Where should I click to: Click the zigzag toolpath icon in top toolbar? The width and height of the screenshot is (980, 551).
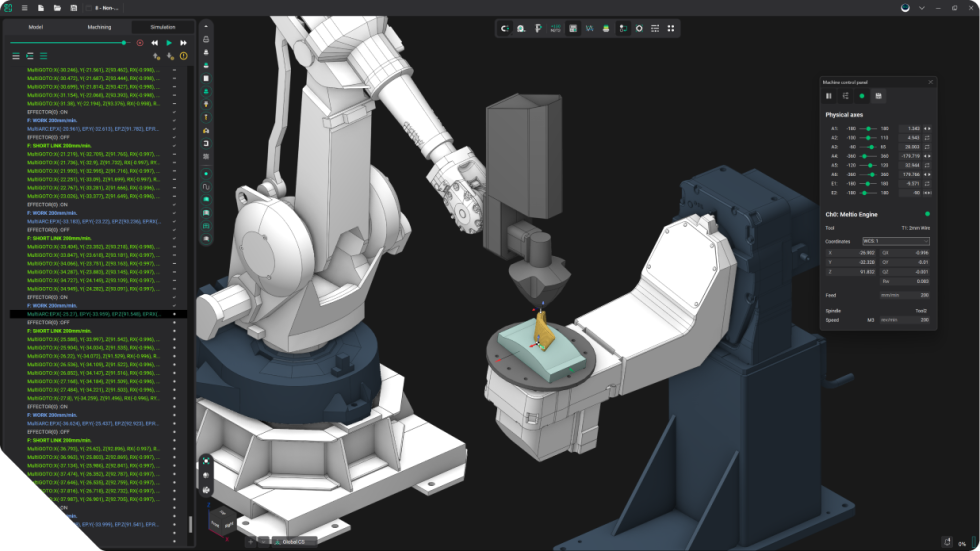[589, 29]
